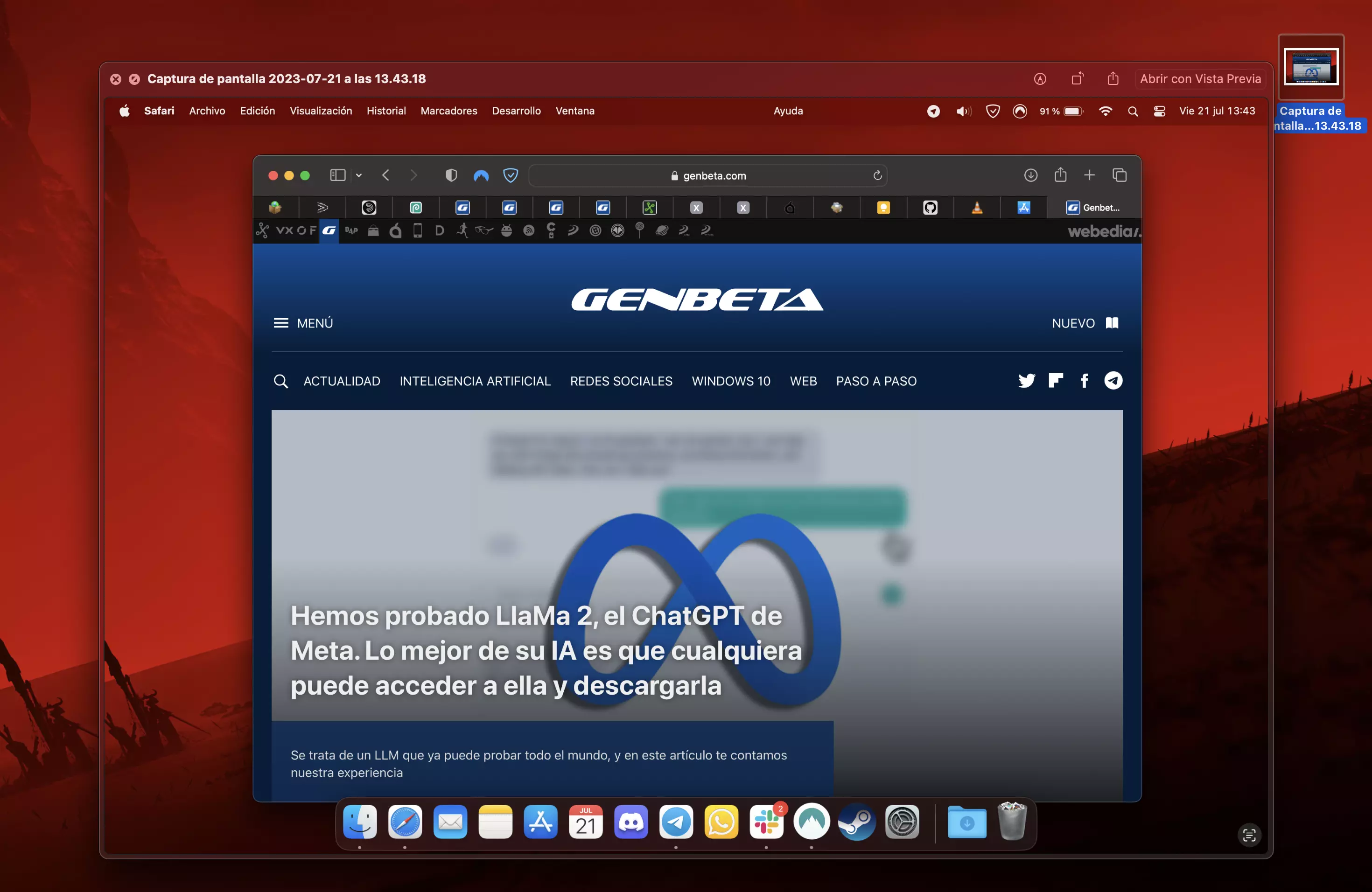Click the NUEVO bookmark button

coord(1085,323)
